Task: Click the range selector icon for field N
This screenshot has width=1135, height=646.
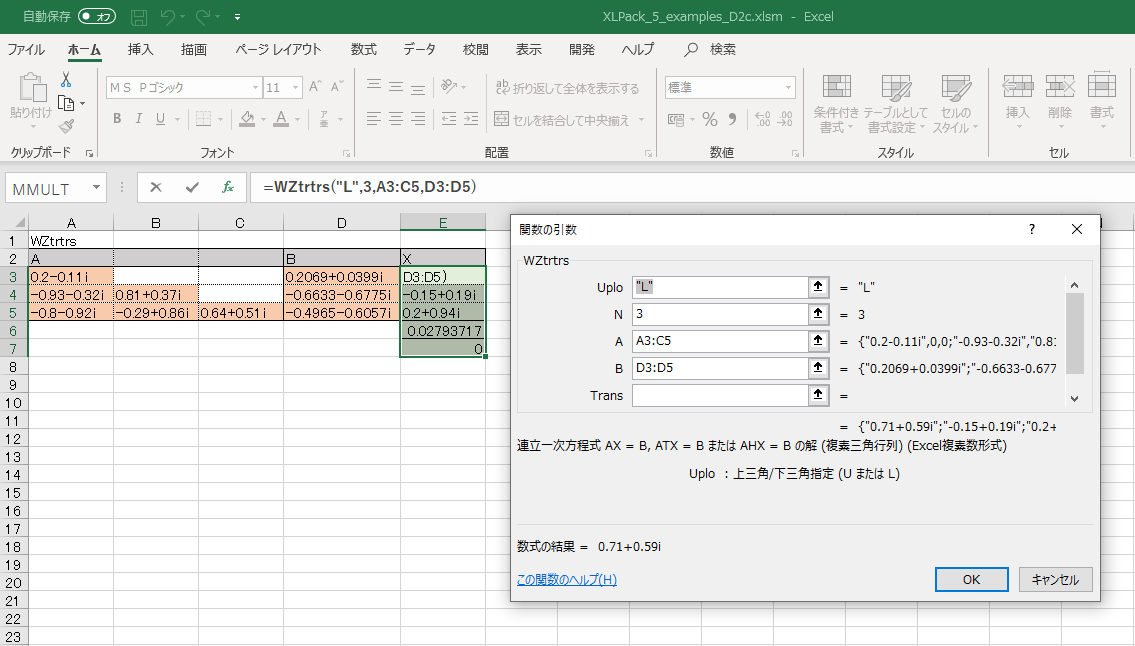Action: click(818, 314)
